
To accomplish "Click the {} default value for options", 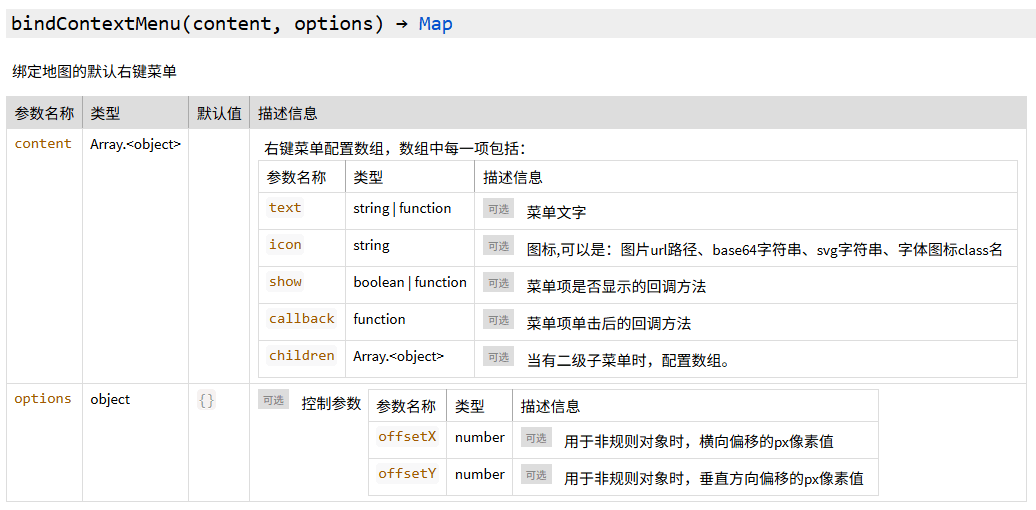I will click(206, 400).
